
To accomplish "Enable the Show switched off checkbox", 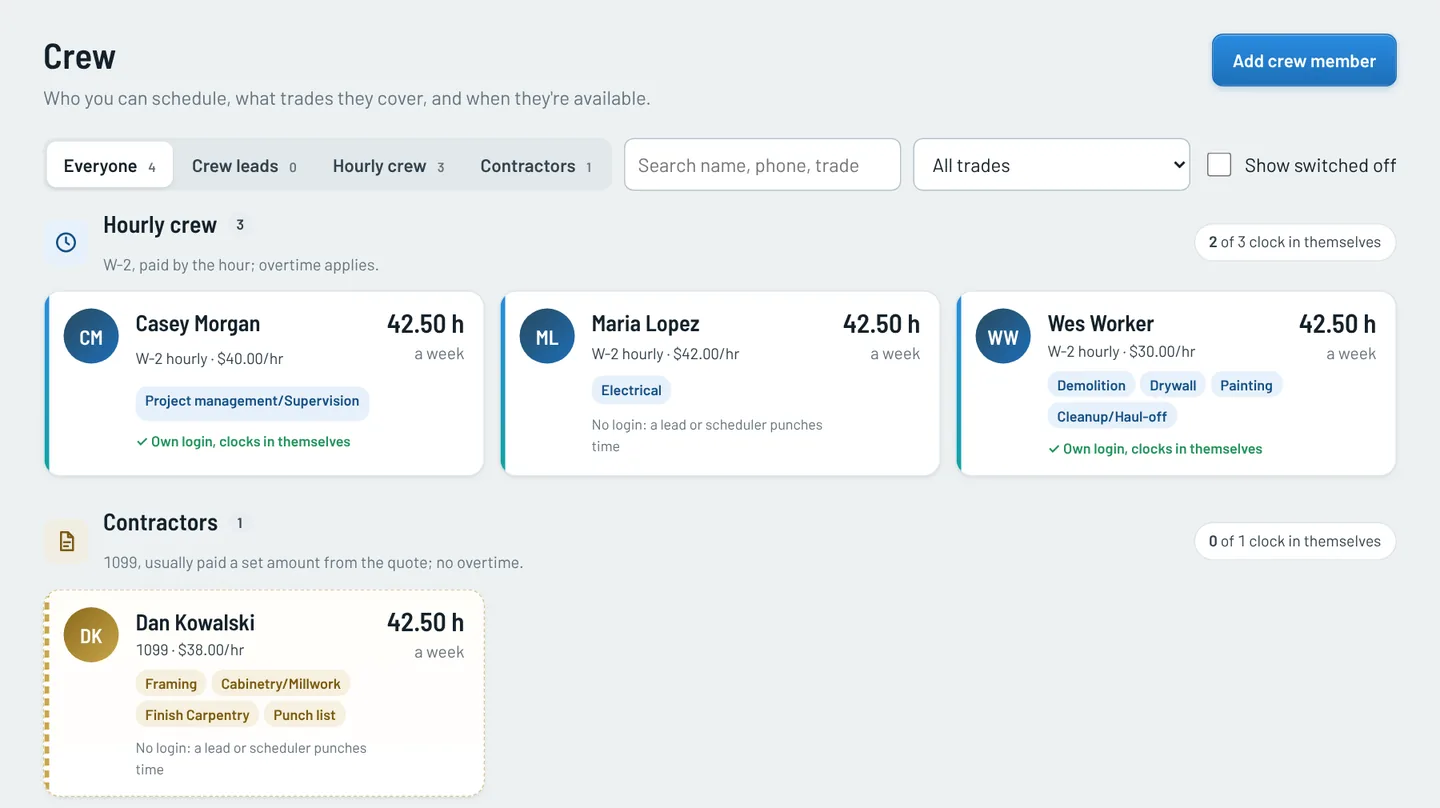I will [1219, 165].
